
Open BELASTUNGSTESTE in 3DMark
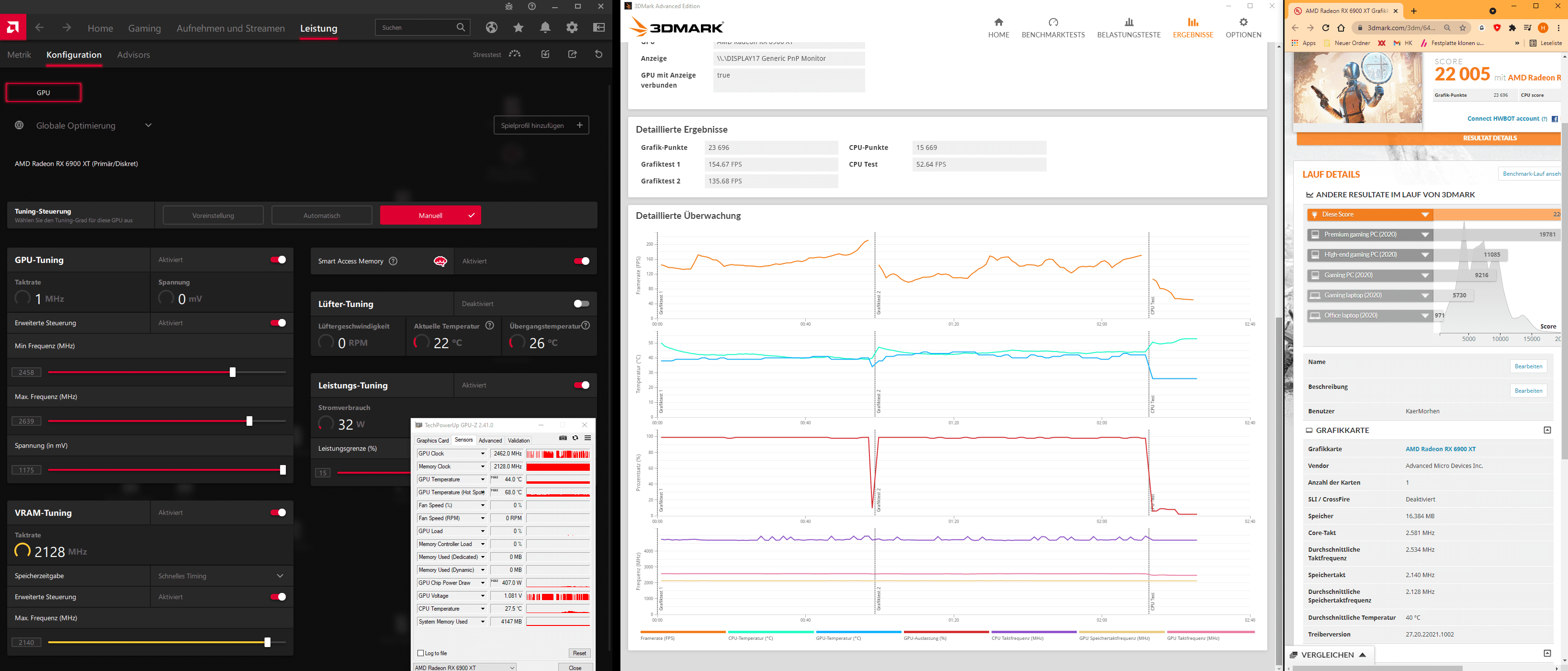coord(1128,28)
